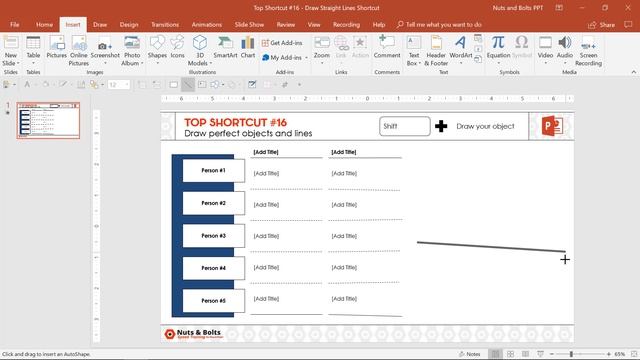Select the Person #1 box on slide
This screenshot has height=360, width=640.
213,171
